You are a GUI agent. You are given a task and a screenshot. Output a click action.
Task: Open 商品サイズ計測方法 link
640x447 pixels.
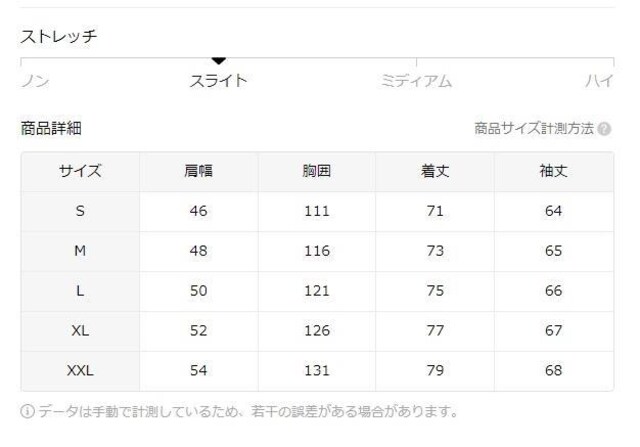coord(534,129)
